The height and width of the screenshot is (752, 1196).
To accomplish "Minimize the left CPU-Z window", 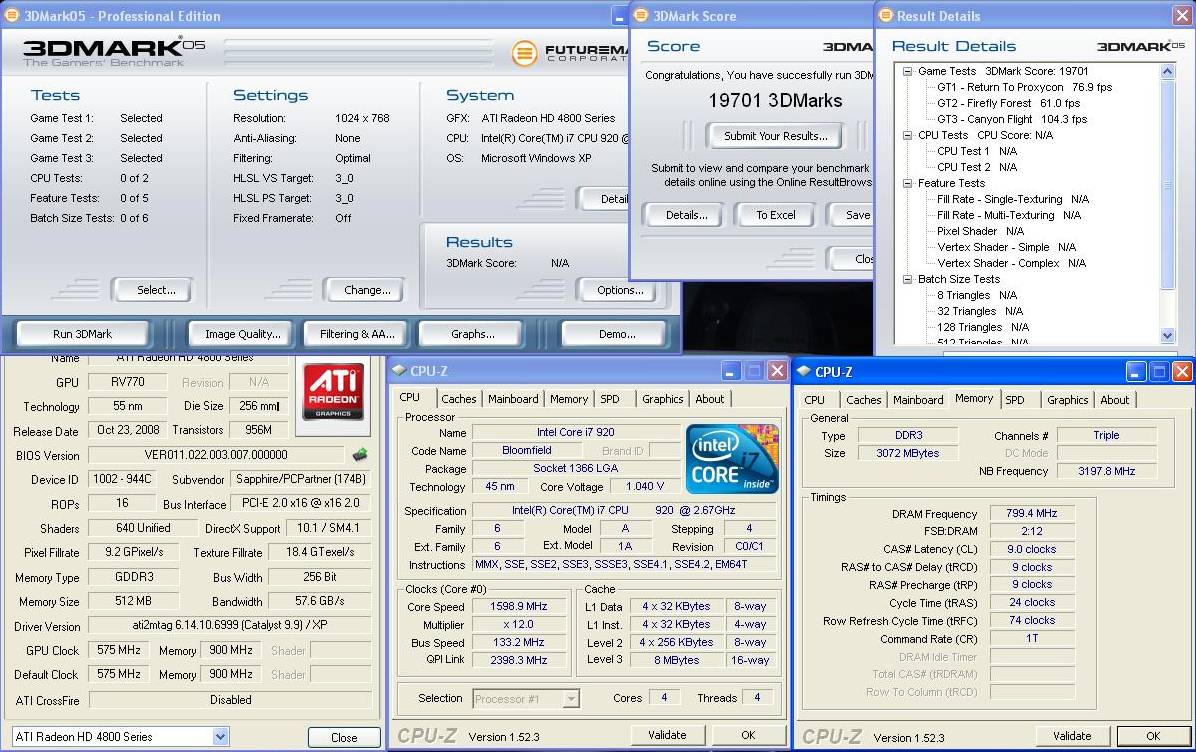I will pos(730,371).
